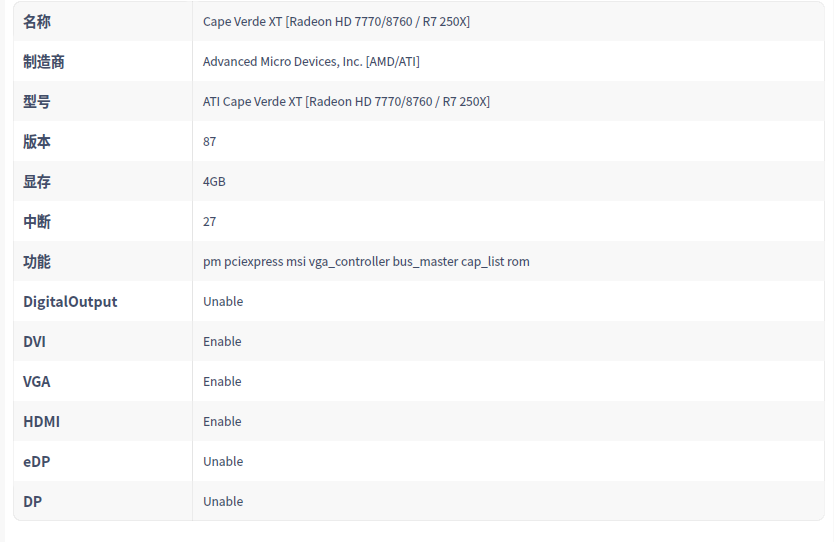Select the 制造商 label cell
The height and width of the screenshot is (542, 834).
click(x=44, y=62)
